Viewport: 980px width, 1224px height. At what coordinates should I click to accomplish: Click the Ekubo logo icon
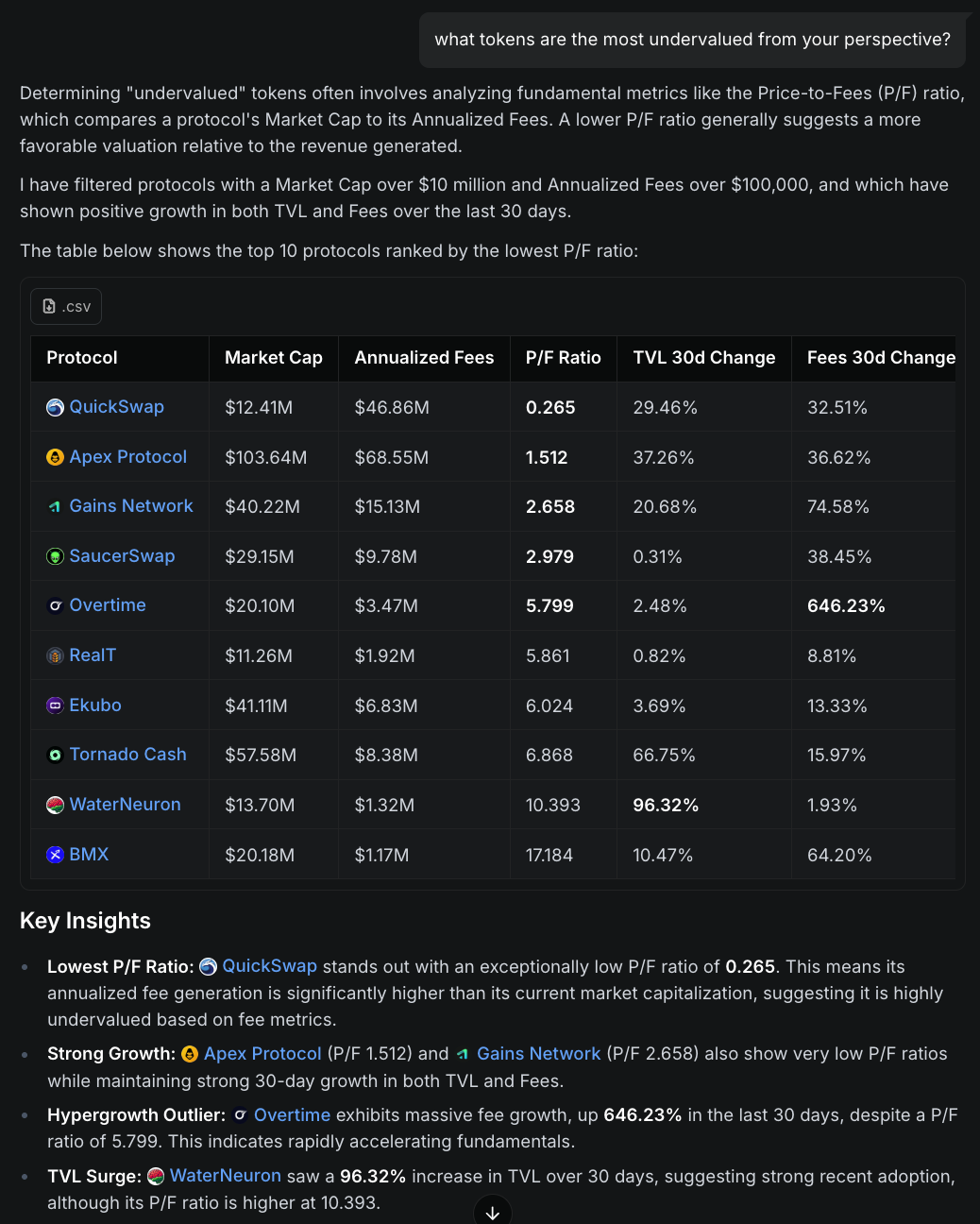coord(56,705)
